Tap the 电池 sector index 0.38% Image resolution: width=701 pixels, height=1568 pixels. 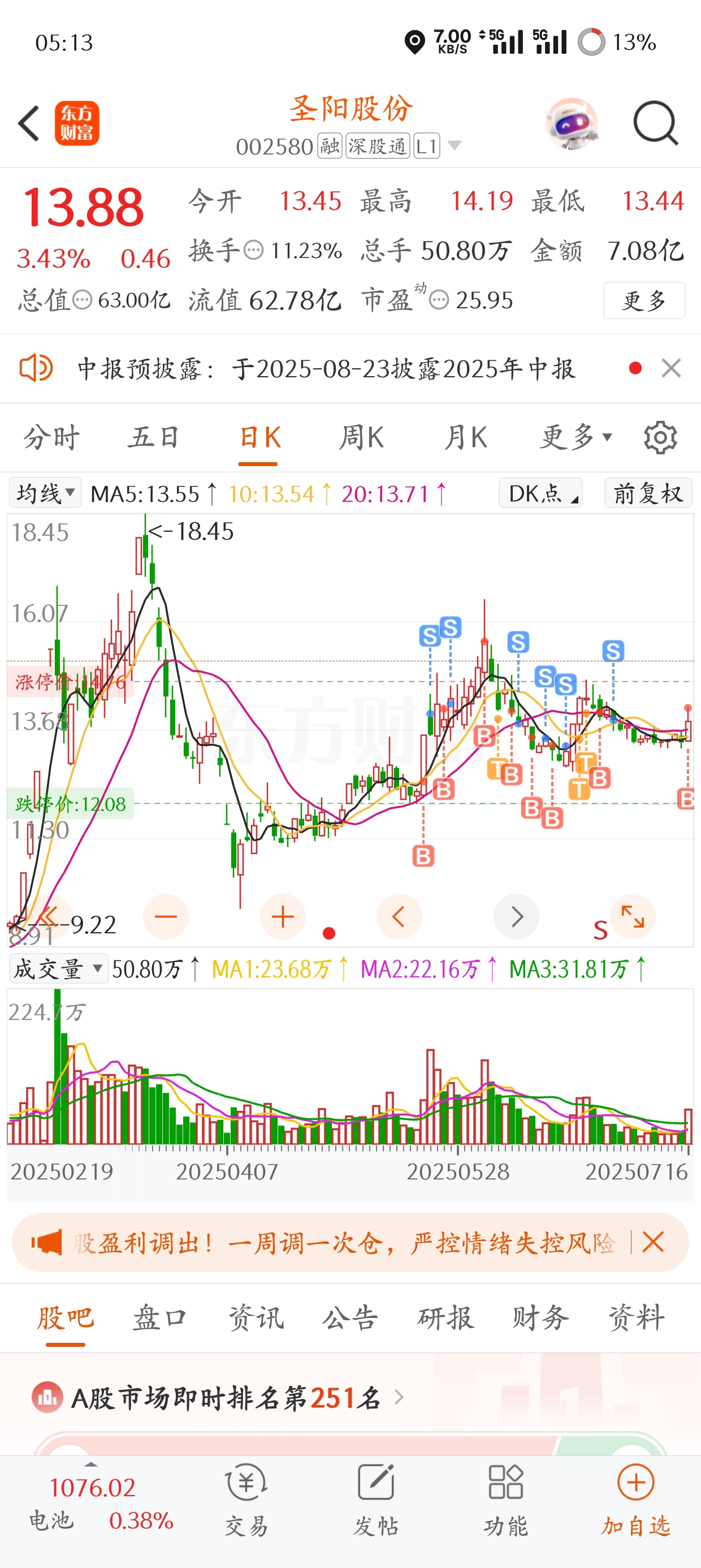point(101,1520)
